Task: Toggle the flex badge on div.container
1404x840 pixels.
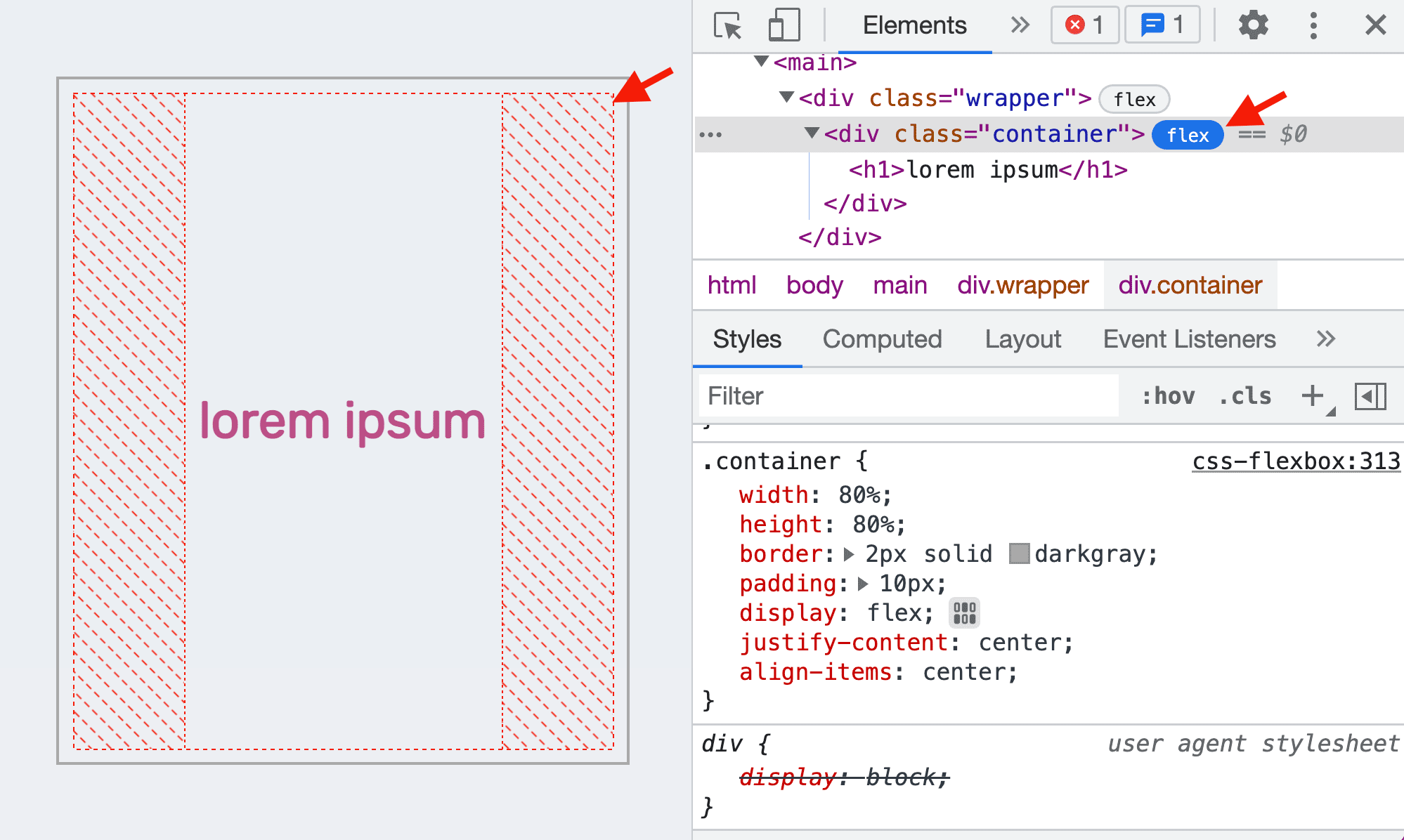Action: pos(1188,135)
